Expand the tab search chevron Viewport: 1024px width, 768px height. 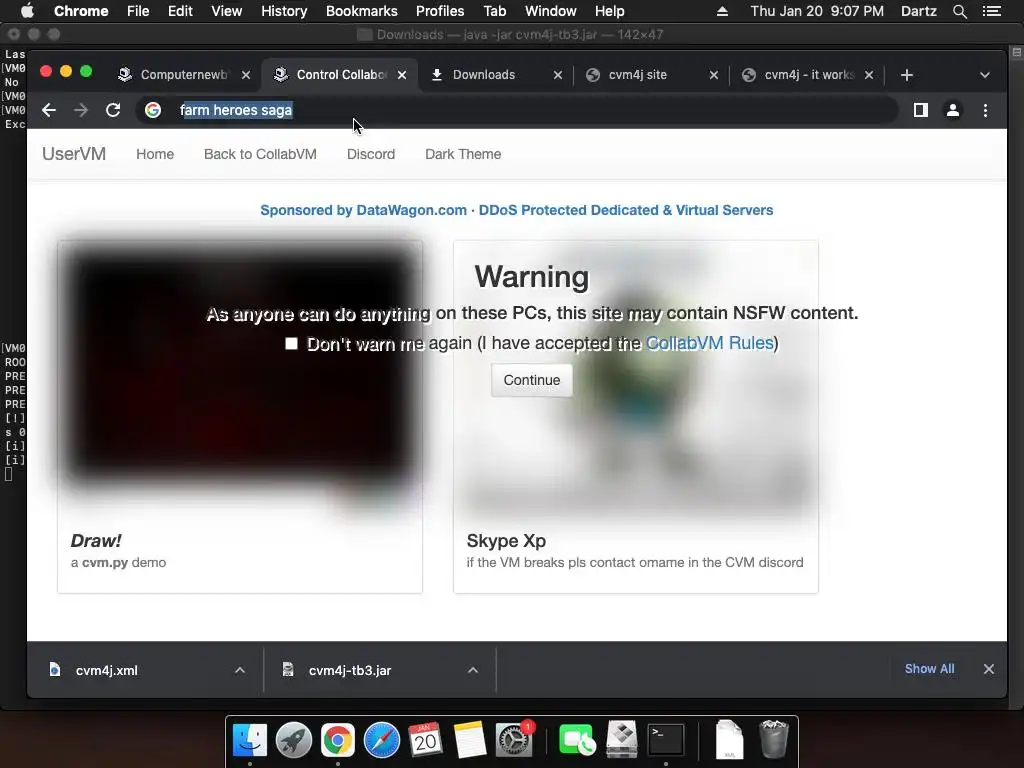[985, 75]
